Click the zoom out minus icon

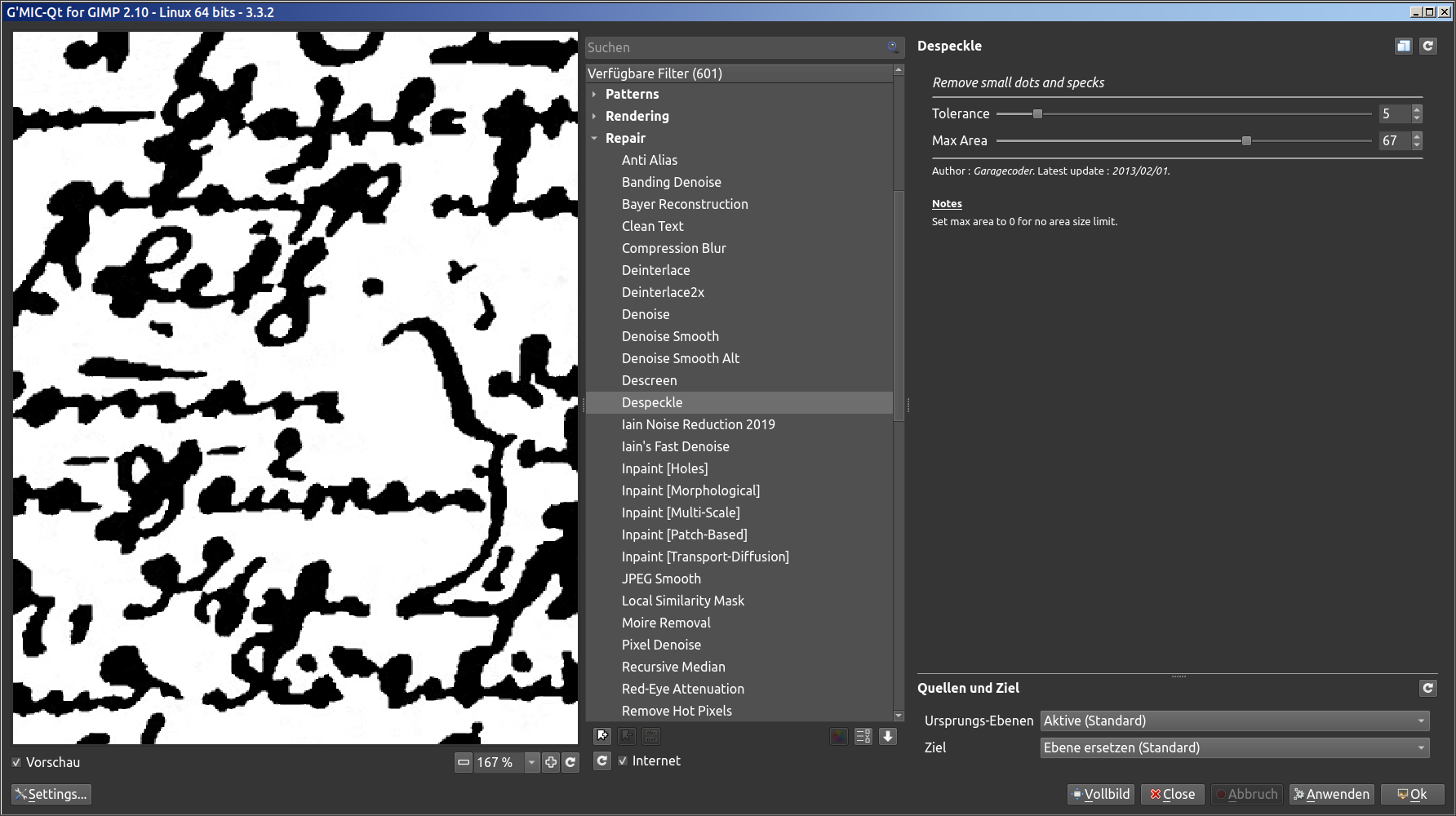[464, 762]
